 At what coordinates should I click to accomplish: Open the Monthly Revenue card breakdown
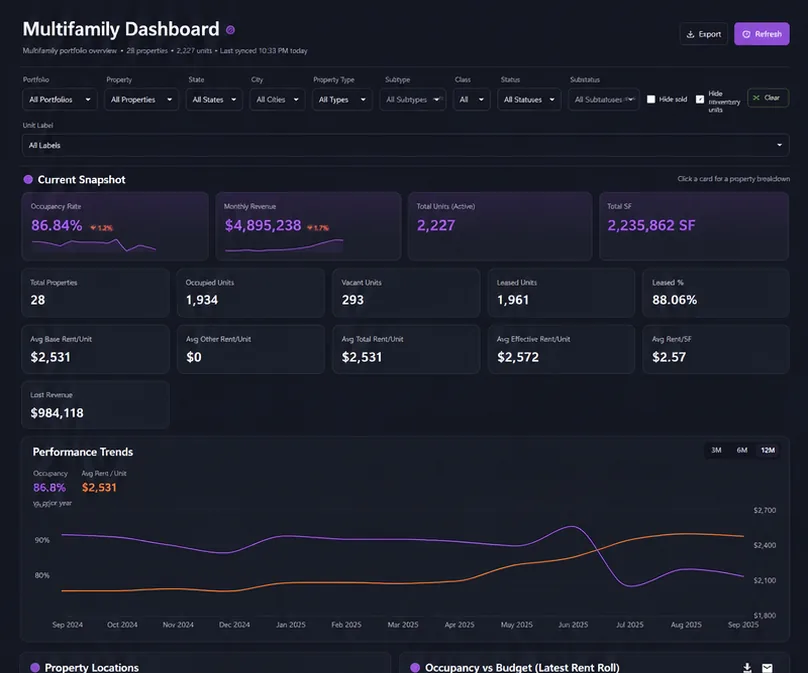coord(308,226)
